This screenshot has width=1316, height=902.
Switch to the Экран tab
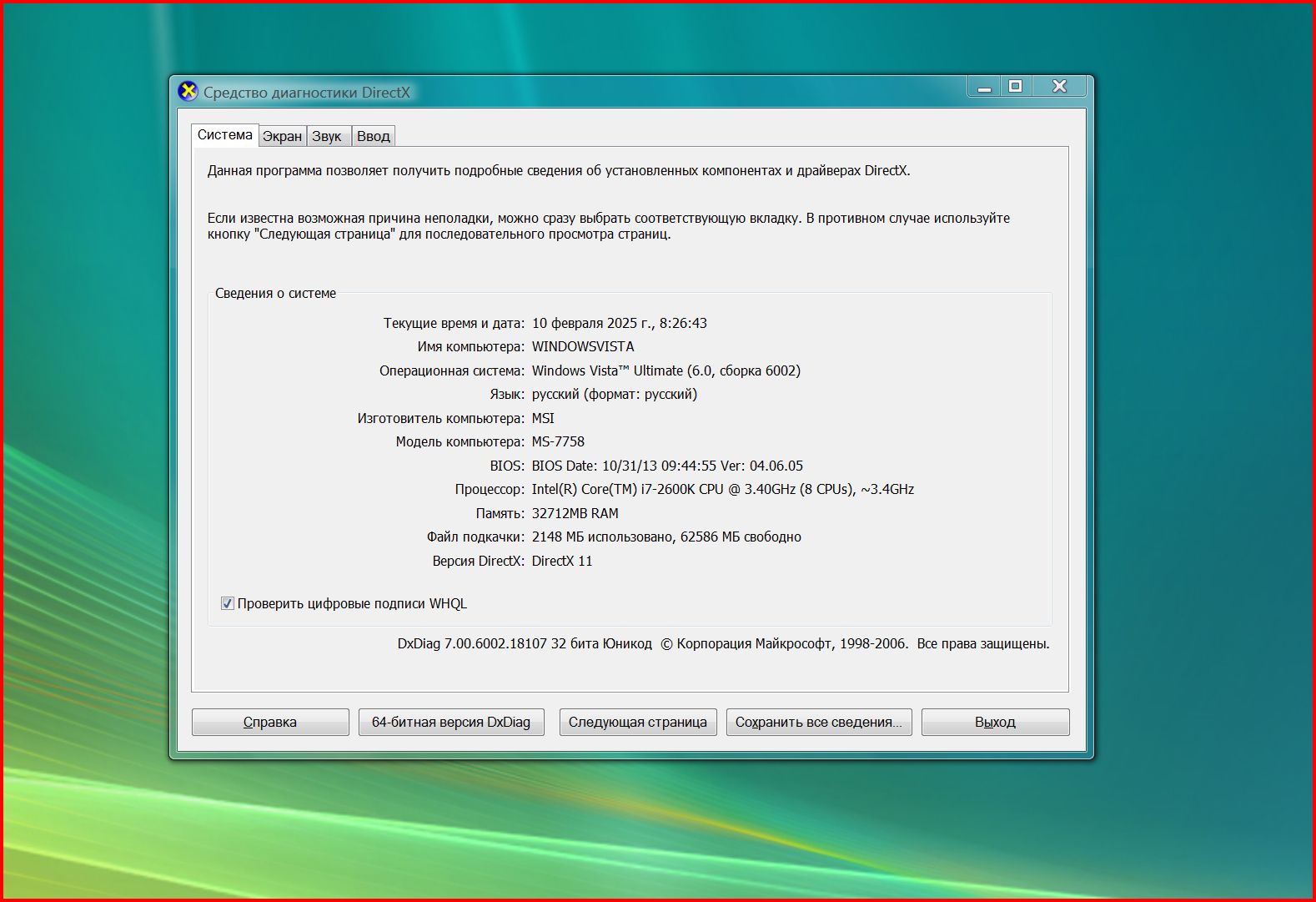point(282,137)
